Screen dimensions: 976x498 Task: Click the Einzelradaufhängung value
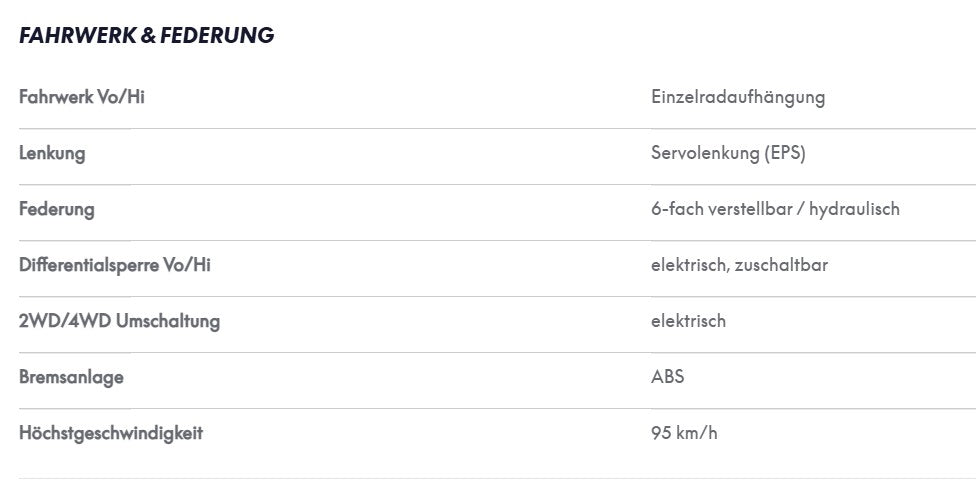tap(738, 98)
